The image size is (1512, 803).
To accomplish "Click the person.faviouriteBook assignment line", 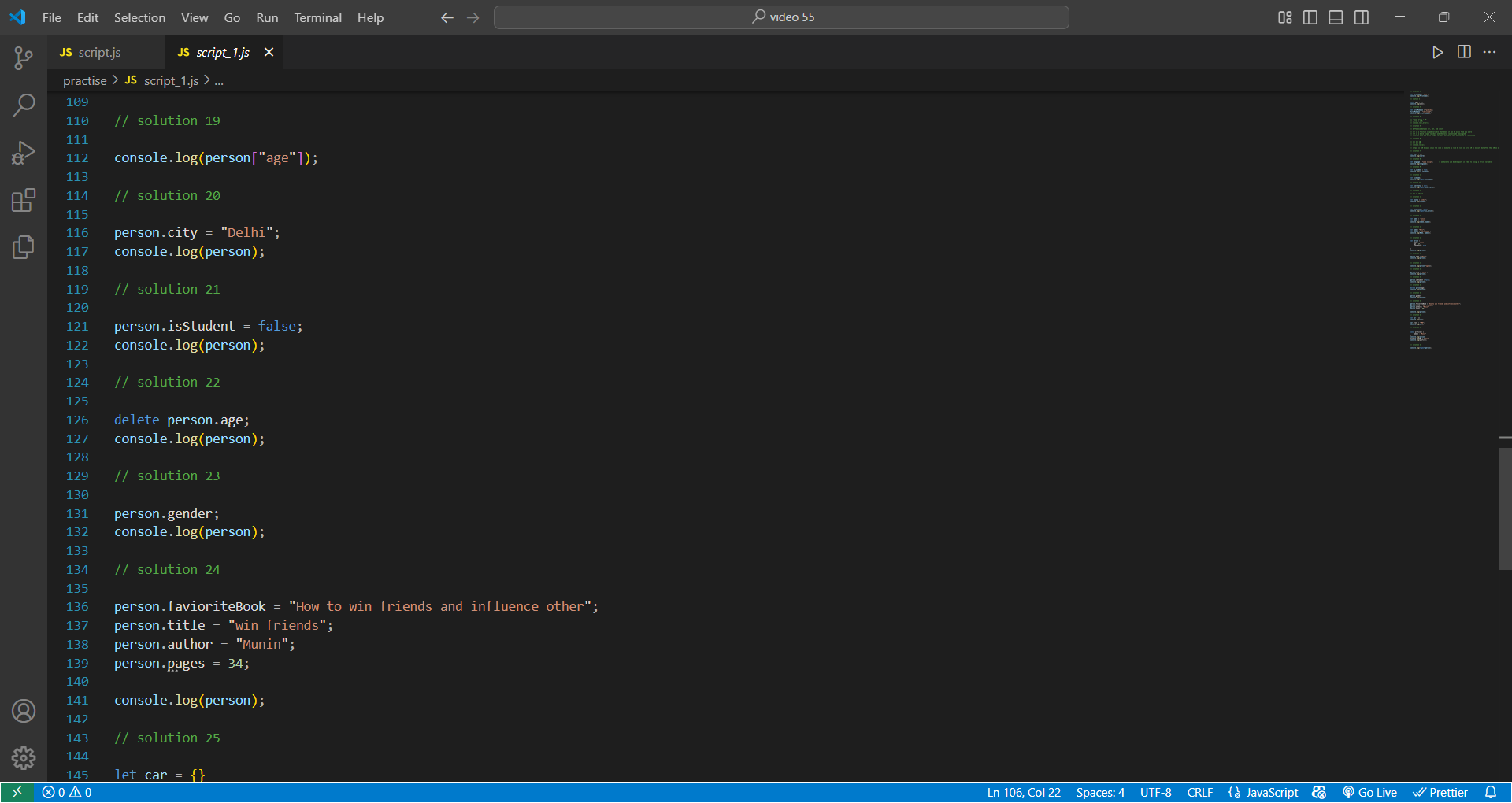I will pyautogui.click(x=356, y=606).
